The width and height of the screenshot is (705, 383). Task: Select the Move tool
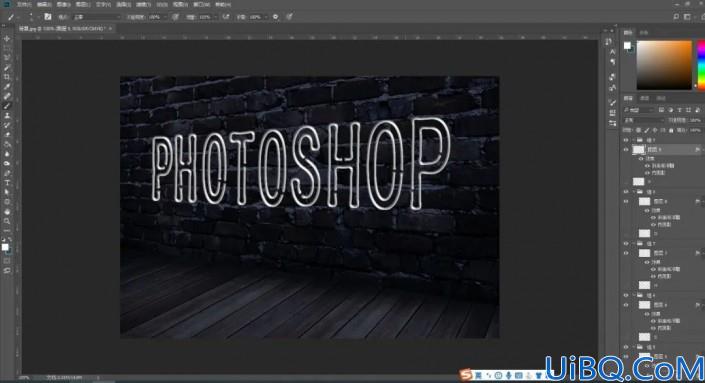(x=7, y=39)
